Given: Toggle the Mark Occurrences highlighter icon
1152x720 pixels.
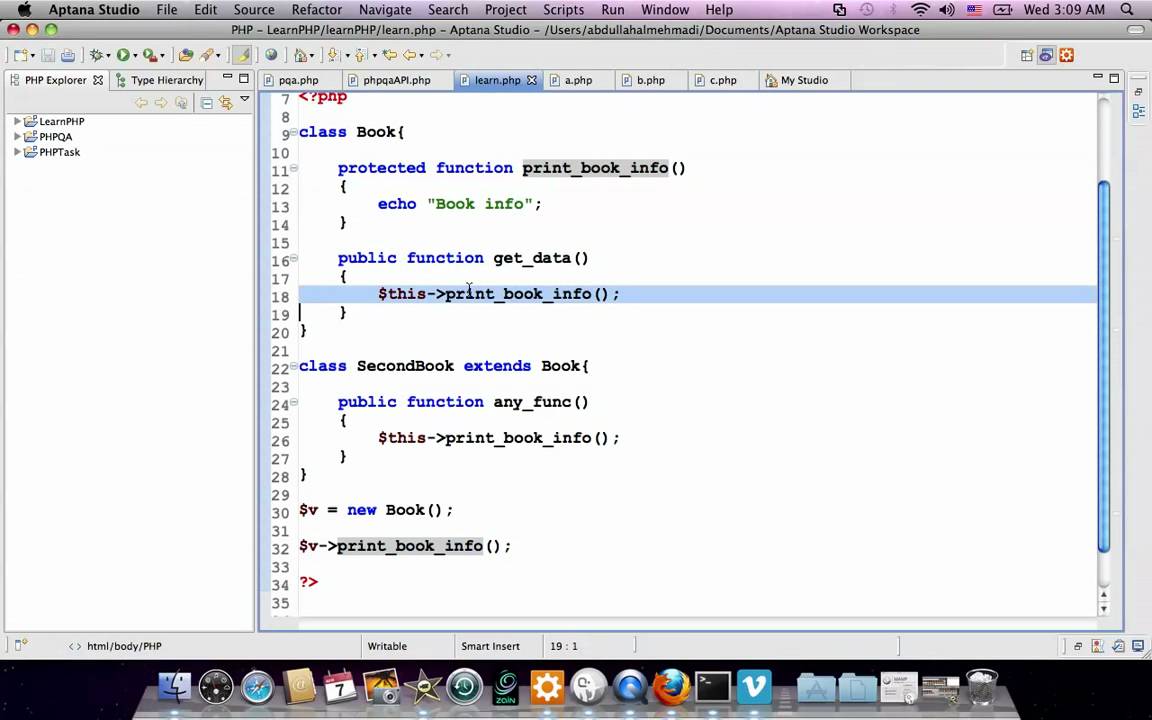Looking at the screenshot, I should pyautogui.click(x=242, y=55).
